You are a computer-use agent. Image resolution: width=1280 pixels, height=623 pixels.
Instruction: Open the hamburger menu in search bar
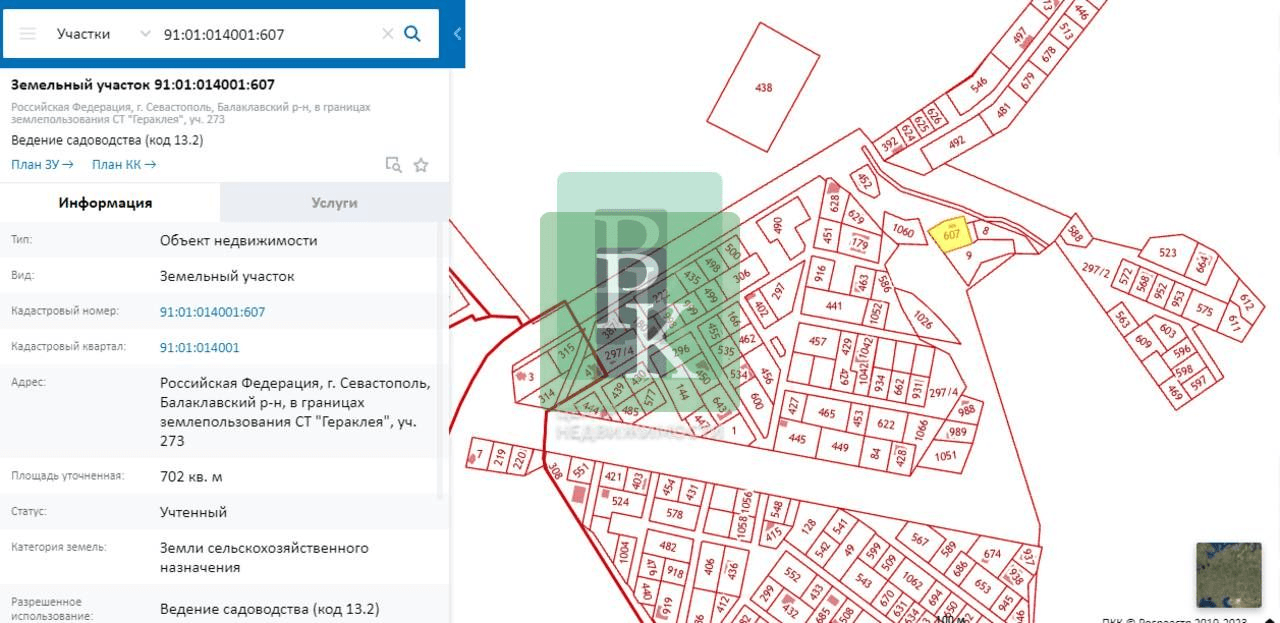click(28, 34)
